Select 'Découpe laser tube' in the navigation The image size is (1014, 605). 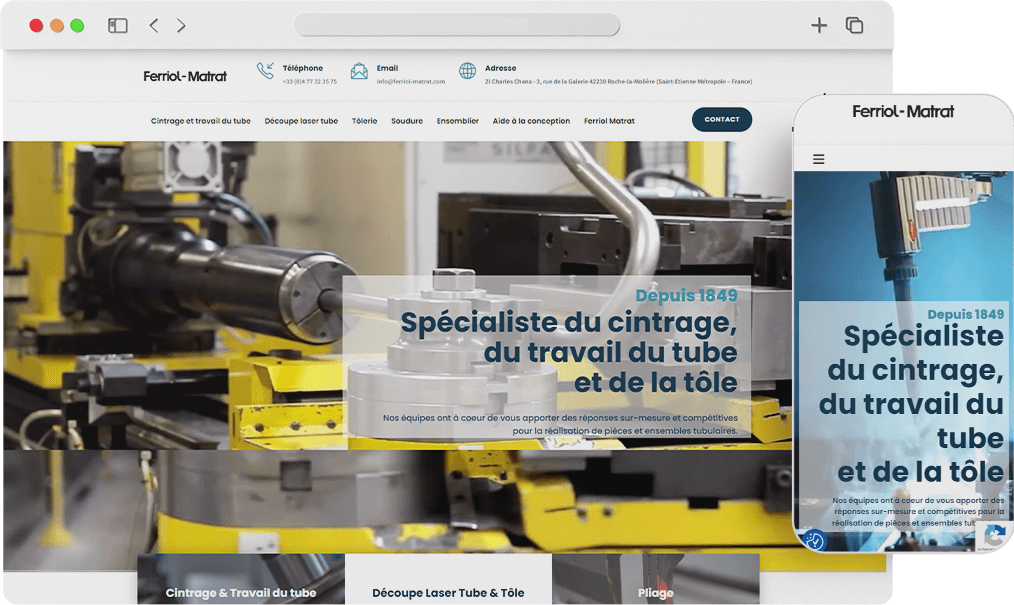(301, 121)
